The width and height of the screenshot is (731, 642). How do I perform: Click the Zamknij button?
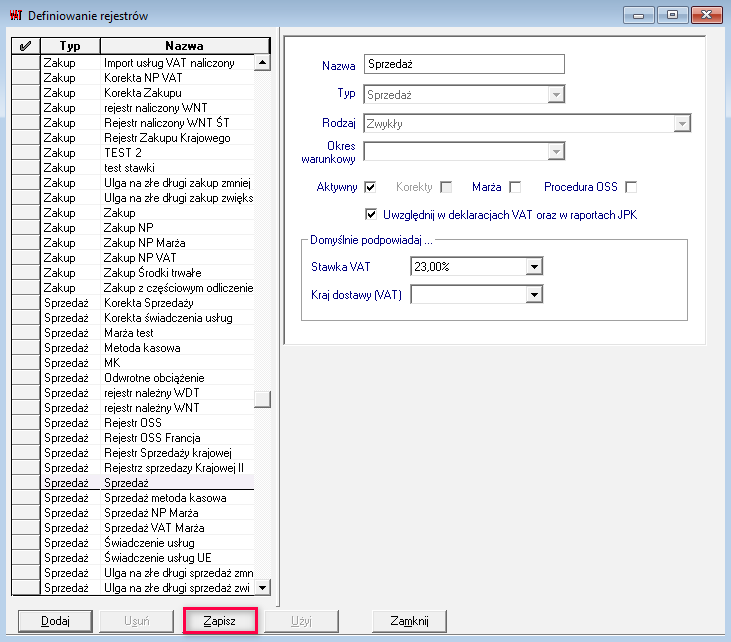[409, 621]
